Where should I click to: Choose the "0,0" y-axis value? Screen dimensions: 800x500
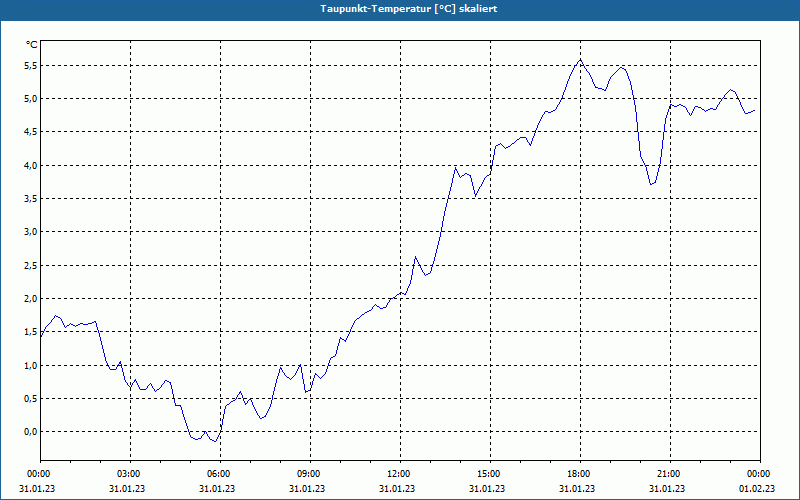pyautogui.click(x=31, y=432)
